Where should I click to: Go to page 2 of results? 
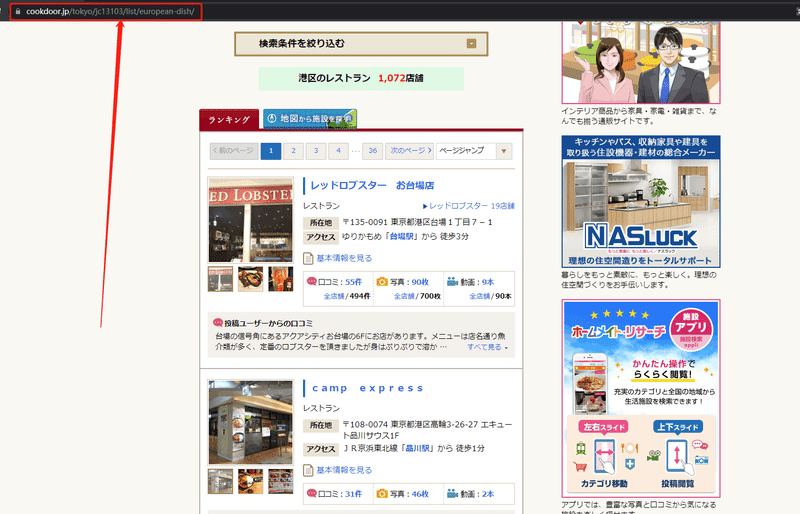pos(293,151)
